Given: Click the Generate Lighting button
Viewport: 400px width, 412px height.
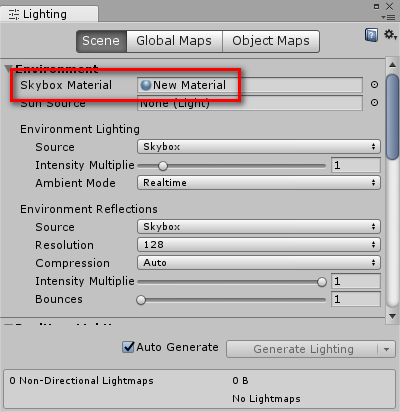Looking at the screenshot, I should (x=303, y=349).
